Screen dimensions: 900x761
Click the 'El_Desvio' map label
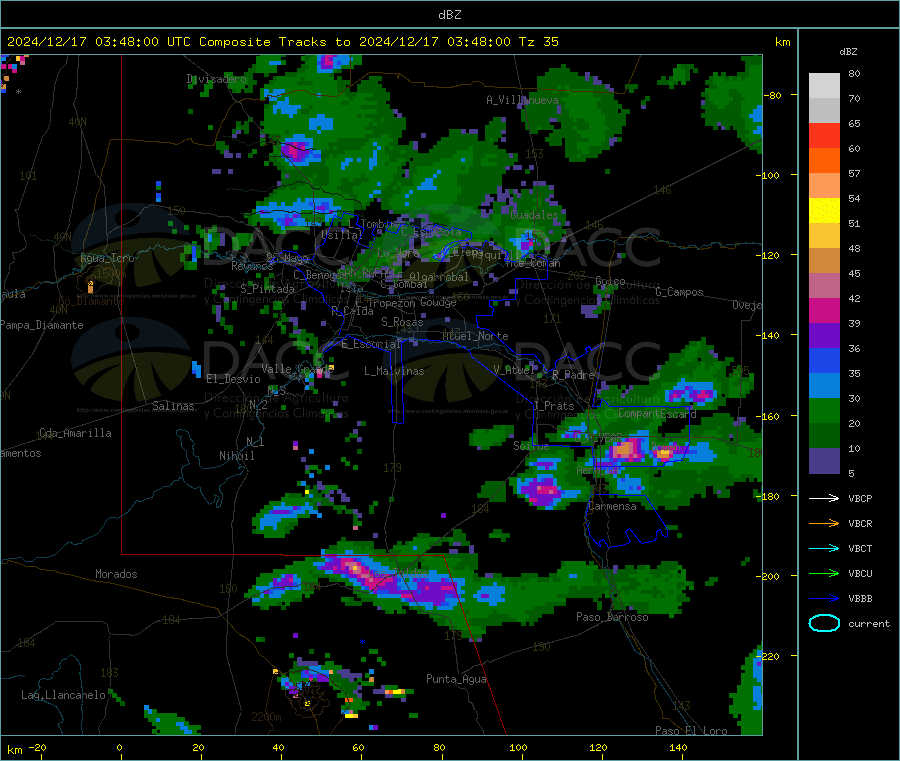pos(233,379)
